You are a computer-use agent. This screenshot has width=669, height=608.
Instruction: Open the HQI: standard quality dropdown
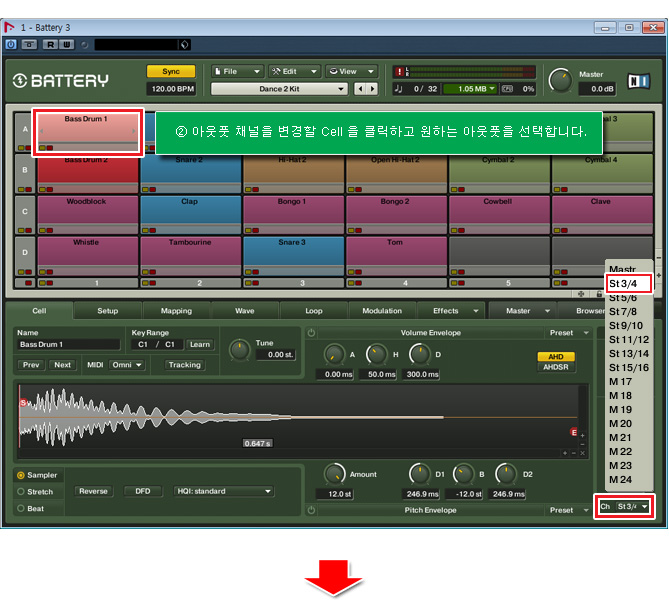(x=224, y=491)
